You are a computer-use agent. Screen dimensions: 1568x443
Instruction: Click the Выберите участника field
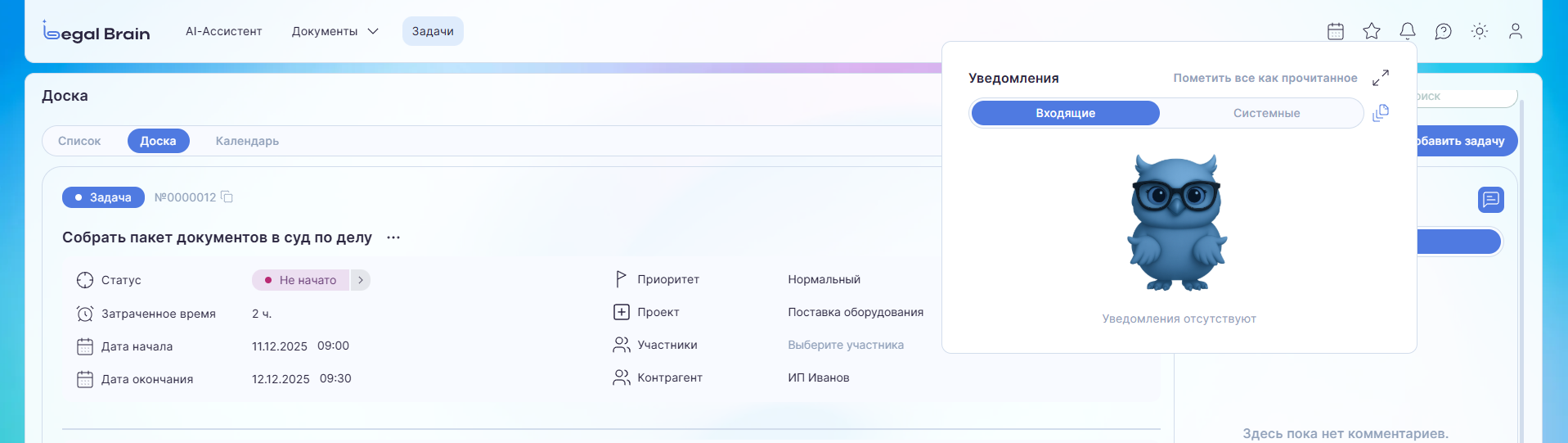tap(846, 345)
